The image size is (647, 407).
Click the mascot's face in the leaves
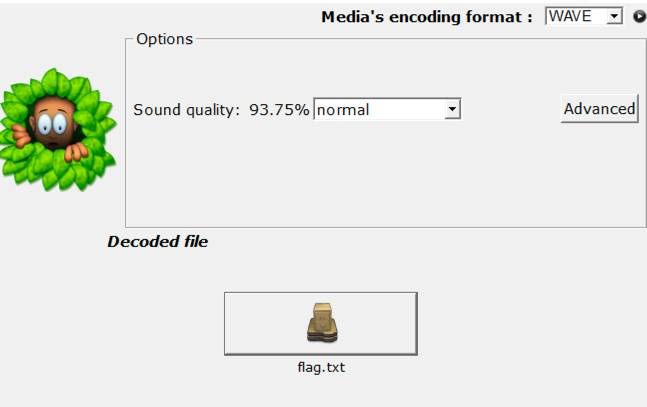point(52,120)
